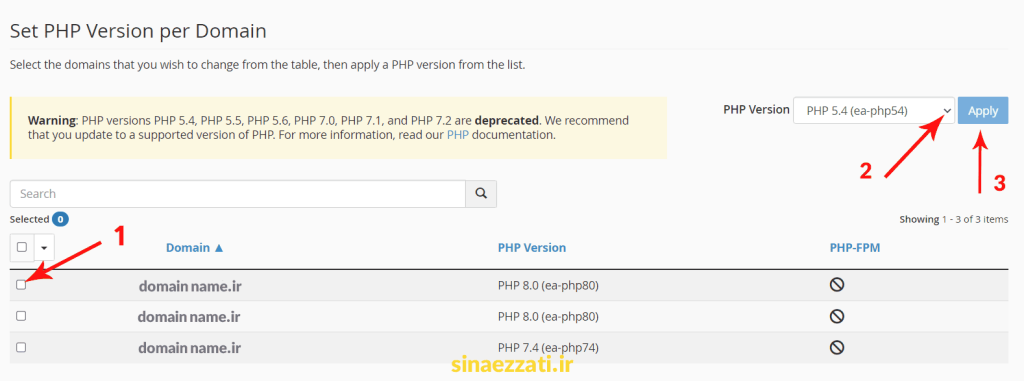Check the first domain row checkbox
Viewport: 1024px width, 381px height.
pyautogui.click(x=21, y=284)
